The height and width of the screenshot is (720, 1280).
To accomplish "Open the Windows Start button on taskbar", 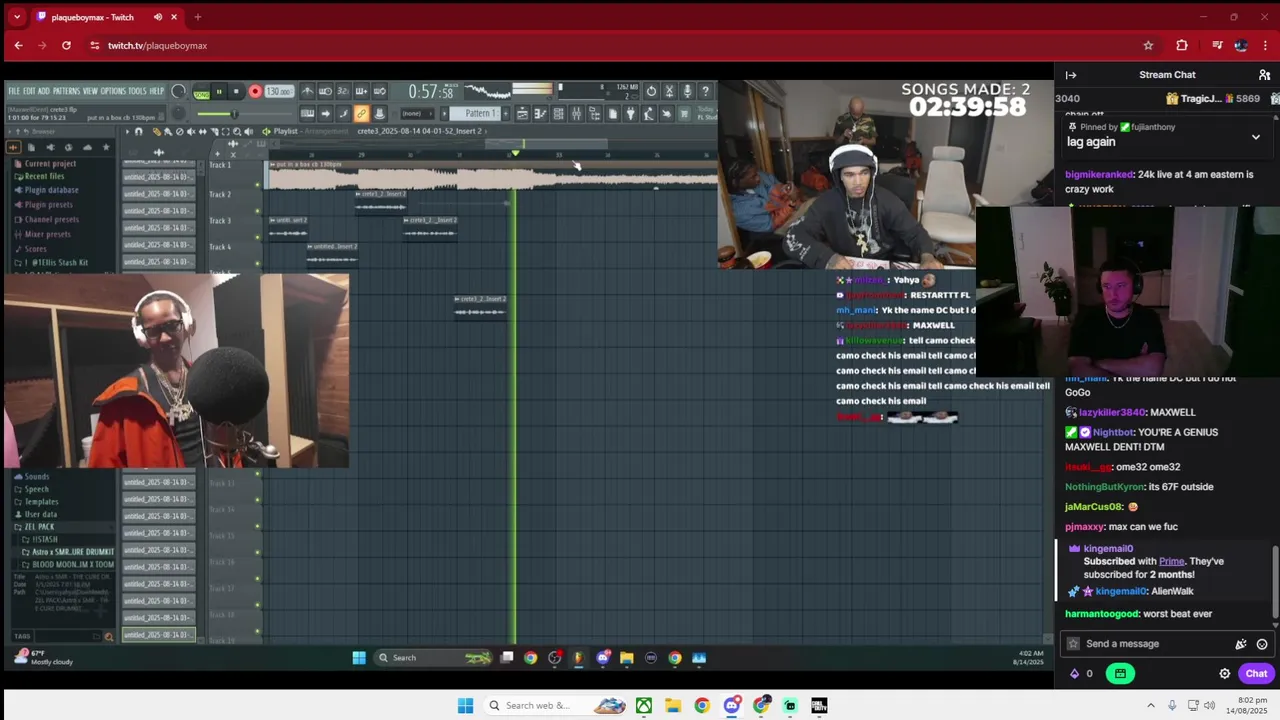I will pyautogui.click(x=465, y=705).
